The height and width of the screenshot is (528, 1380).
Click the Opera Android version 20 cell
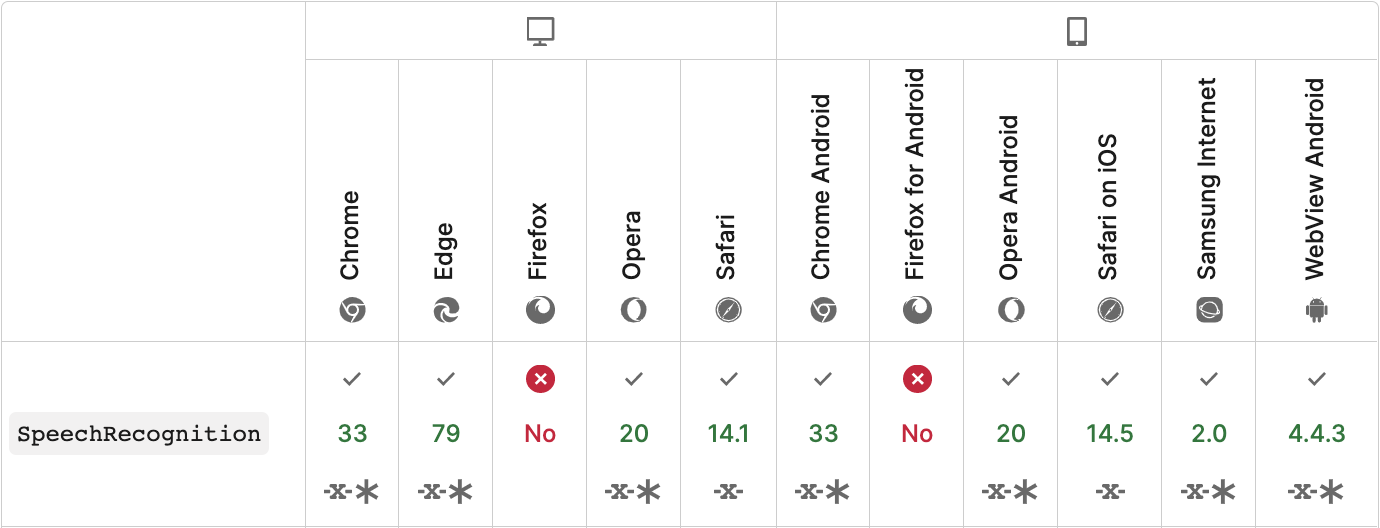1011,434
